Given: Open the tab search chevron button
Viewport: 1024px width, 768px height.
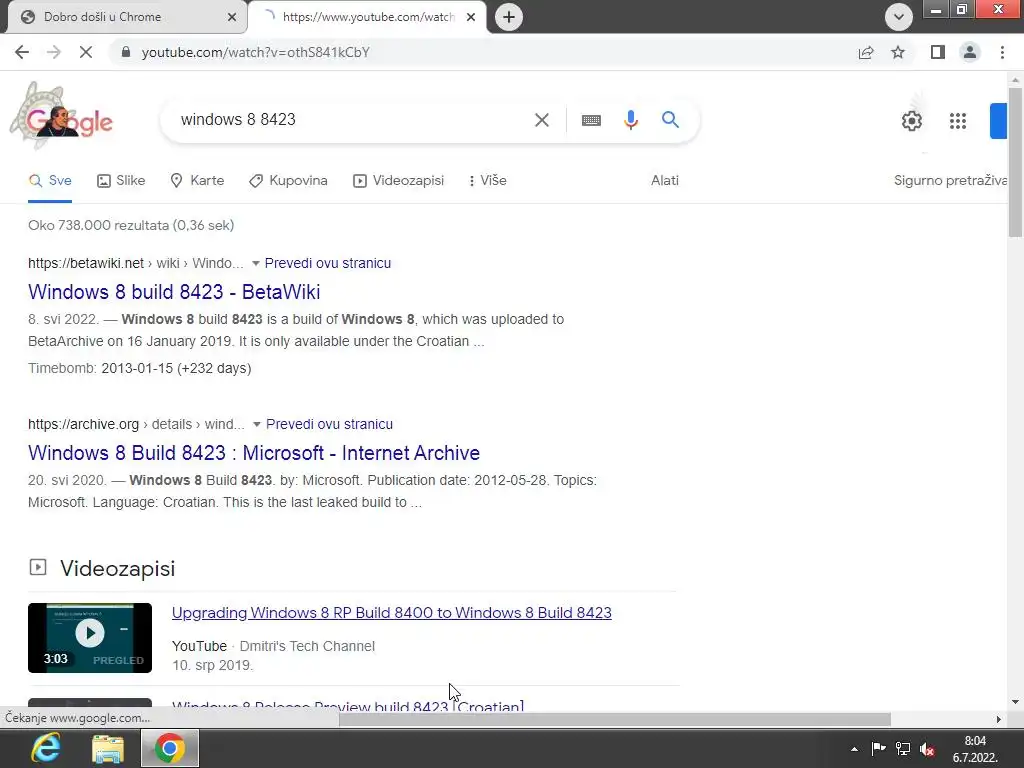Looking at the screenshot, I should tap(899, 17).
